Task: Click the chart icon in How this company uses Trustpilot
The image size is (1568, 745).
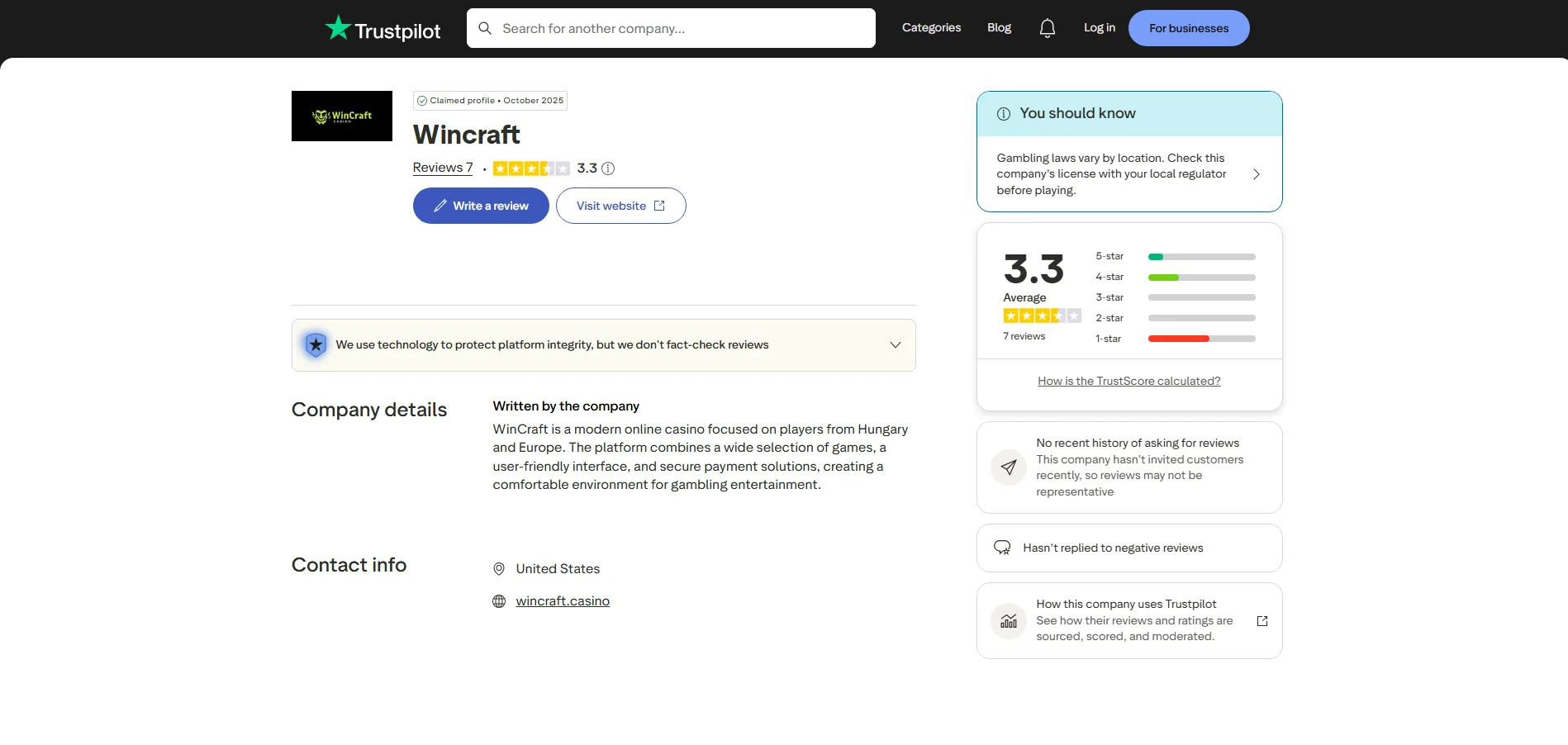Action: (x=1008, y=621)
